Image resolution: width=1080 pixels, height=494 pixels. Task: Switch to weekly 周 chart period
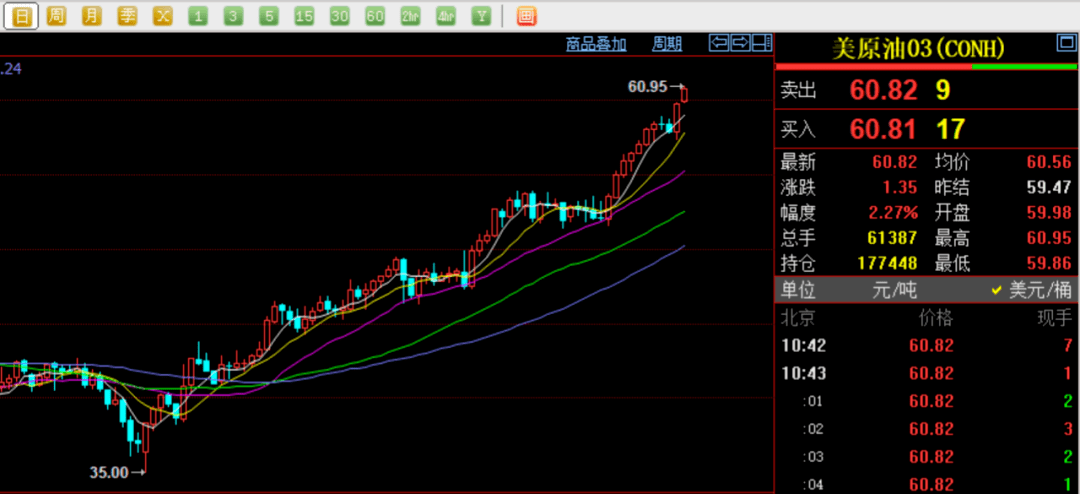(x=56, y=16)
